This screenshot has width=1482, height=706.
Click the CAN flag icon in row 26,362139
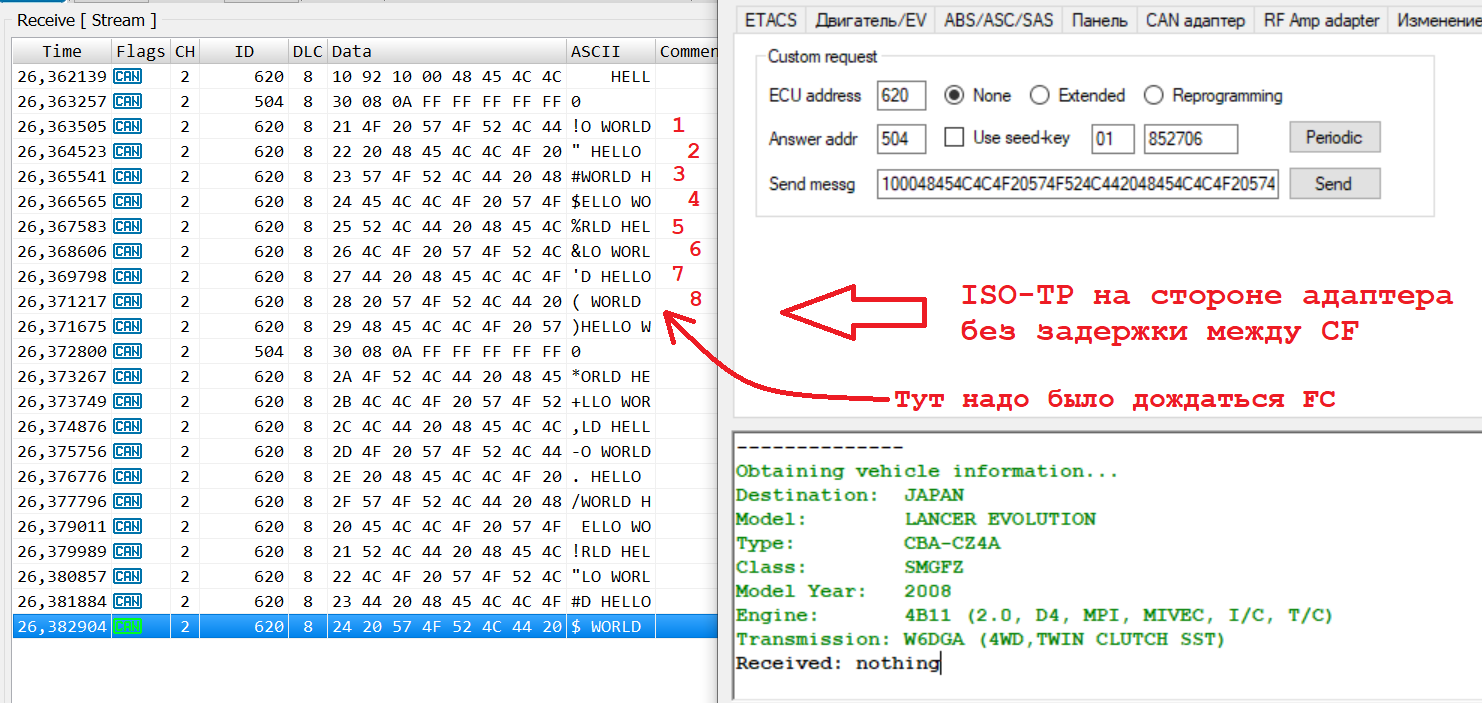(x=128, y=76)
